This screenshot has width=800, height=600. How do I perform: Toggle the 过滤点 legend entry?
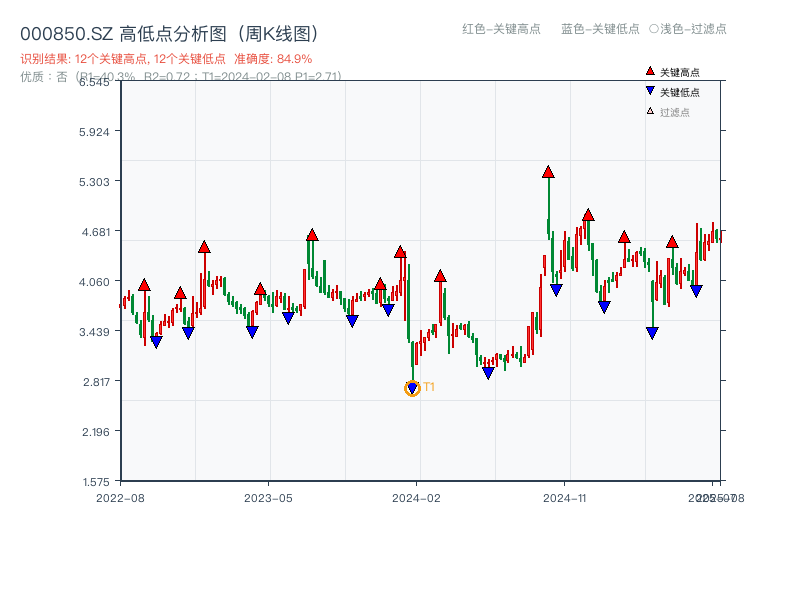[x=674, y=112]
